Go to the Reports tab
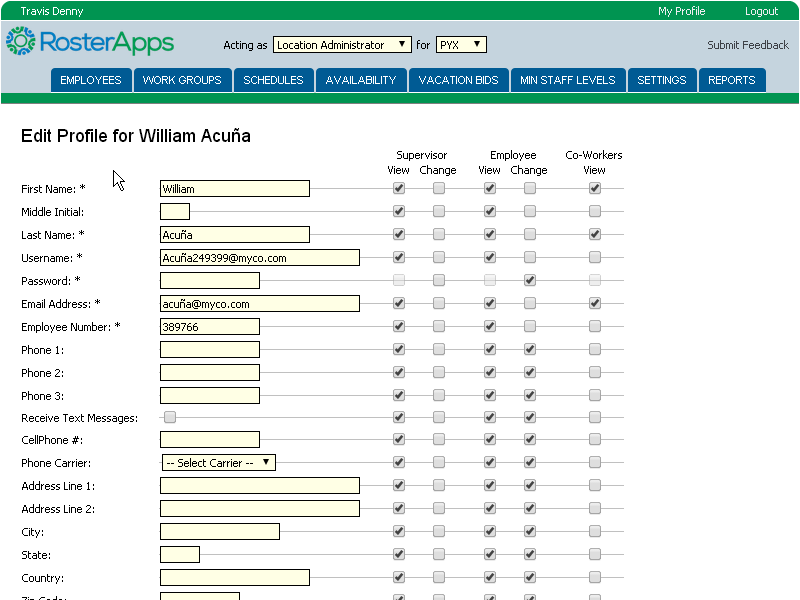This screenshot has width=800, height=600. pos(731,80)
